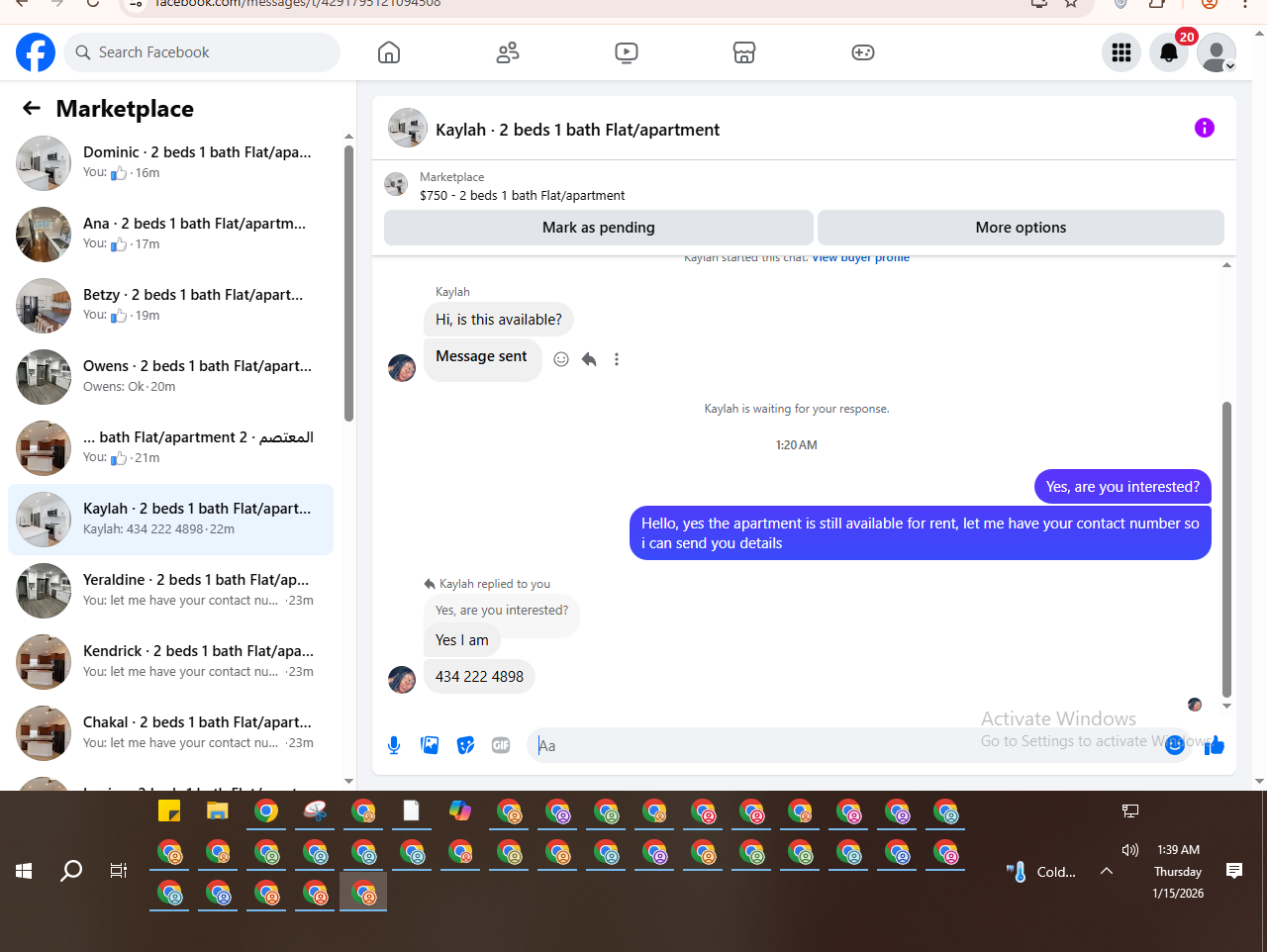
Task: Click the 'Yes, are you interested?' sent message
Action: (1122, 487)
